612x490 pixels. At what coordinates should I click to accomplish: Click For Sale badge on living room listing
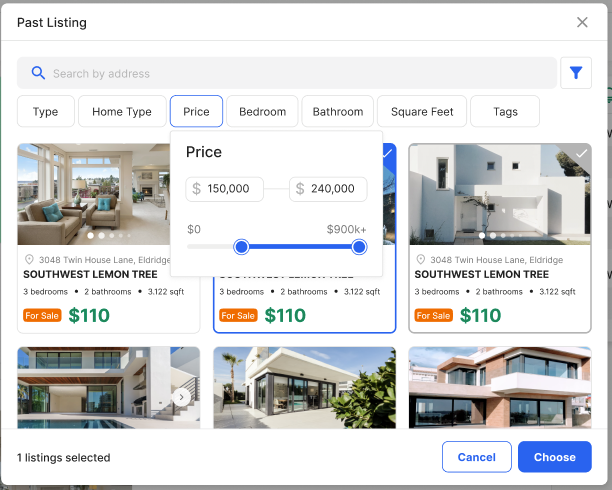tap(42, 315)
